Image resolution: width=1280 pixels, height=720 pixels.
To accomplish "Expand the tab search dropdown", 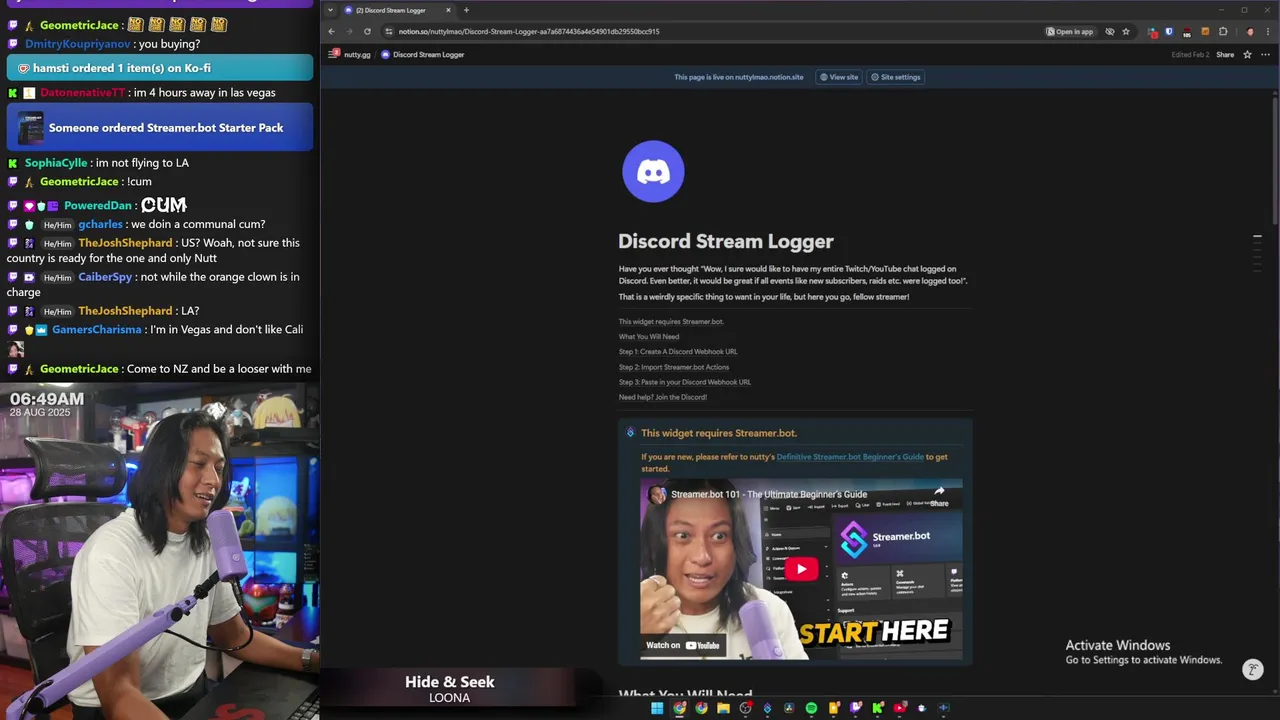I will click(331, 10).
